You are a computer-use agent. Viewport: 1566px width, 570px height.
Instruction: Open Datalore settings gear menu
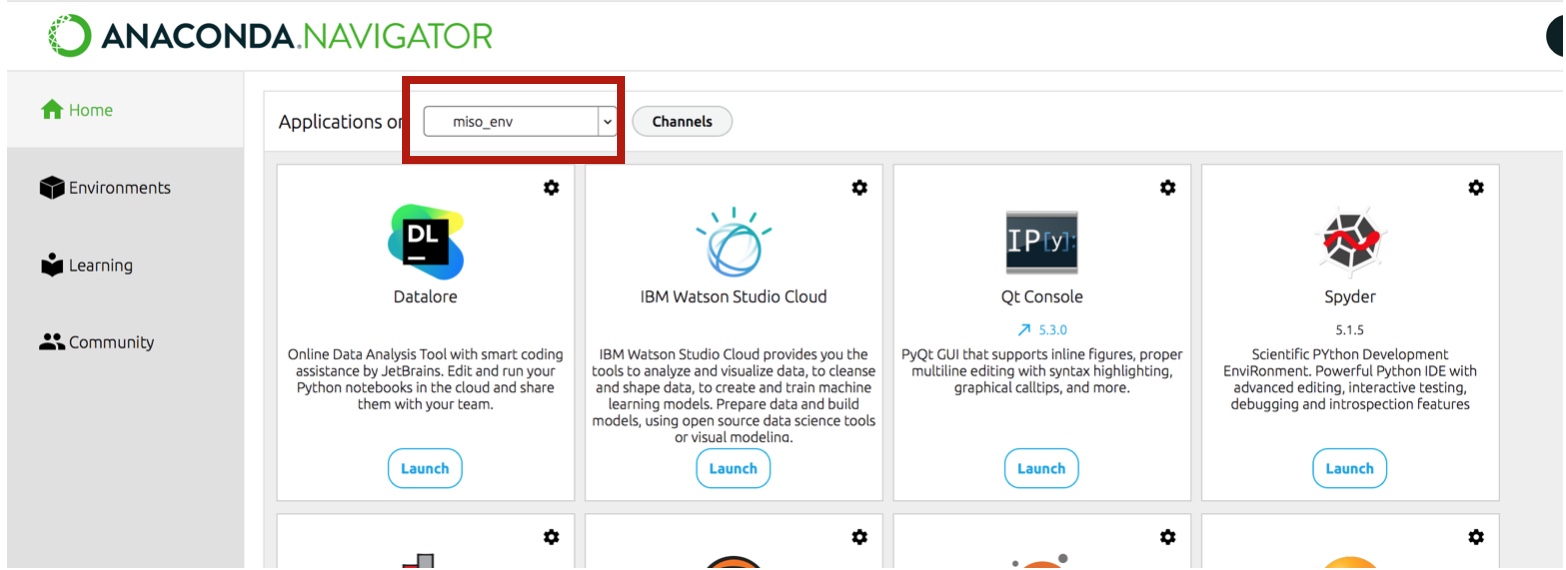pyautogui.click(x=551, y=187)
